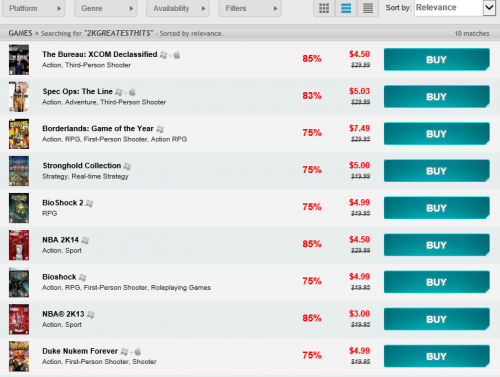Click 'Action, Adventure, Third-Person Shooter' genre text
500x377 pixels.
[104, 102]
